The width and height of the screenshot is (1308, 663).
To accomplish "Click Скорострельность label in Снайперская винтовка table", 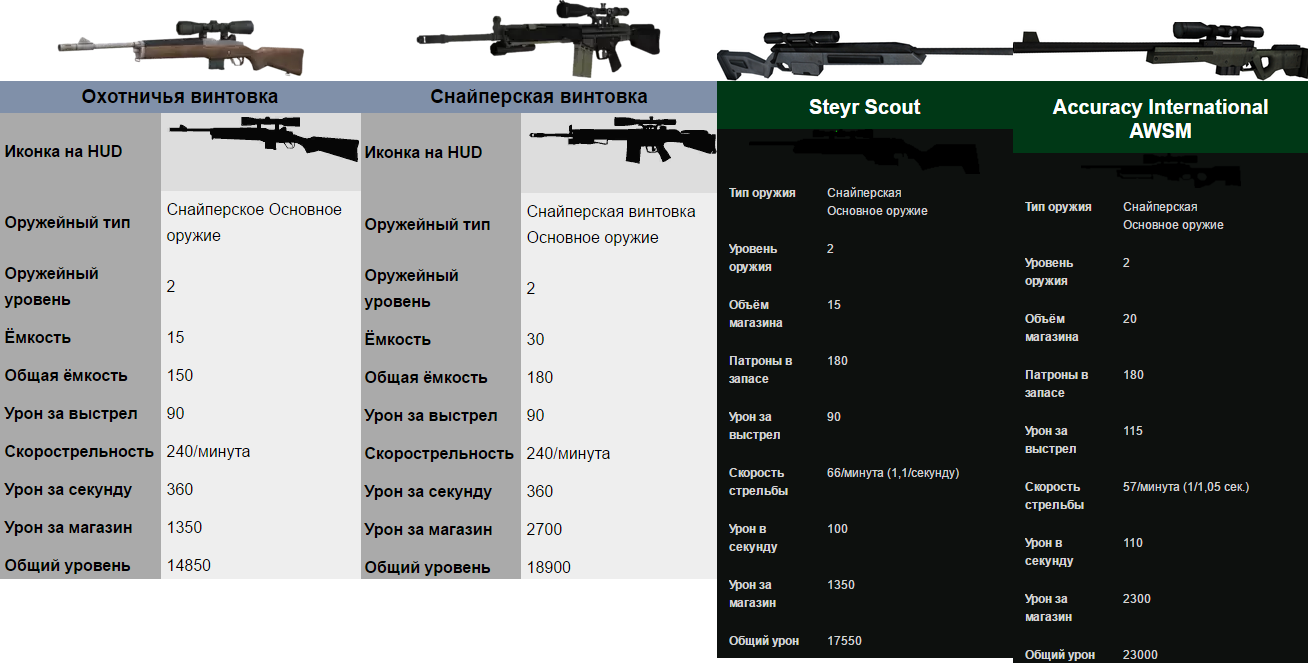I will [x=439, y=453].
